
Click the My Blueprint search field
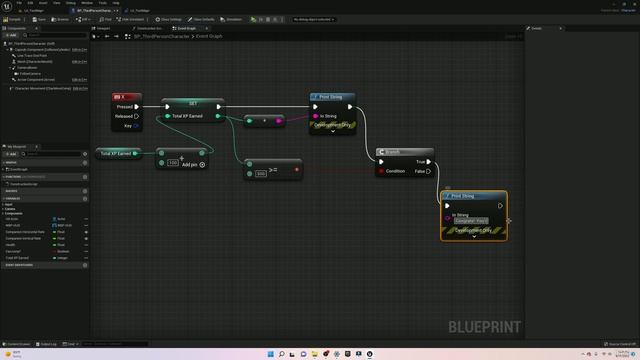coord(51,154)
